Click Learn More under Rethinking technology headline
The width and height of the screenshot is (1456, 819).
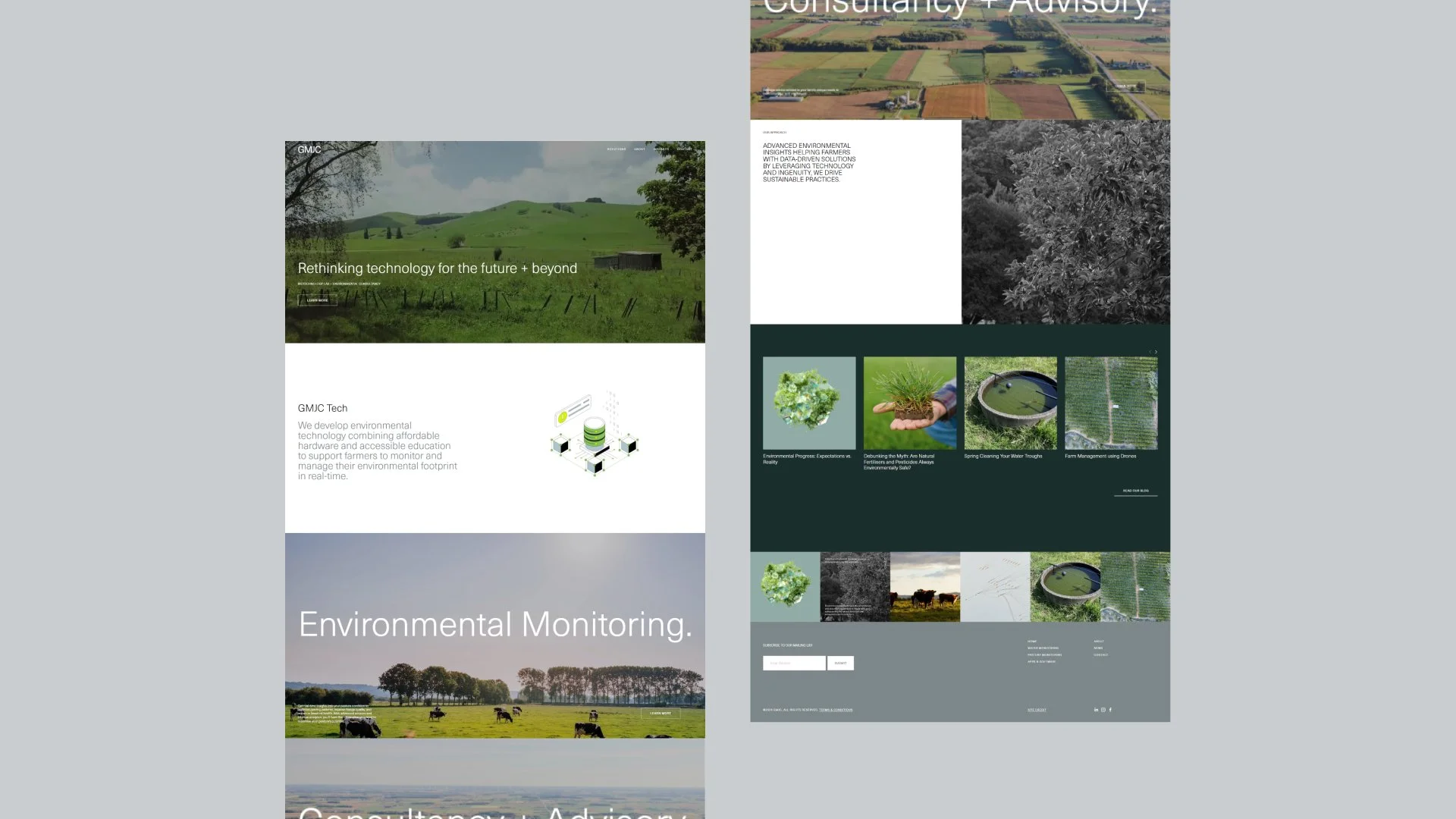pos(317,300)
